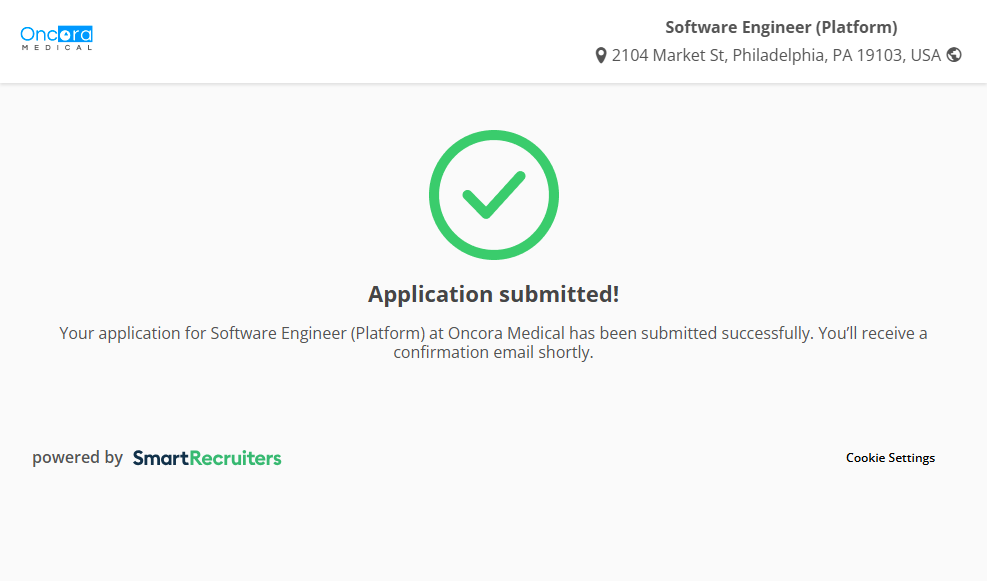Click the Oncora Medical logo
The width and height of the screenshot is (987, 581).
pos(56,38)
